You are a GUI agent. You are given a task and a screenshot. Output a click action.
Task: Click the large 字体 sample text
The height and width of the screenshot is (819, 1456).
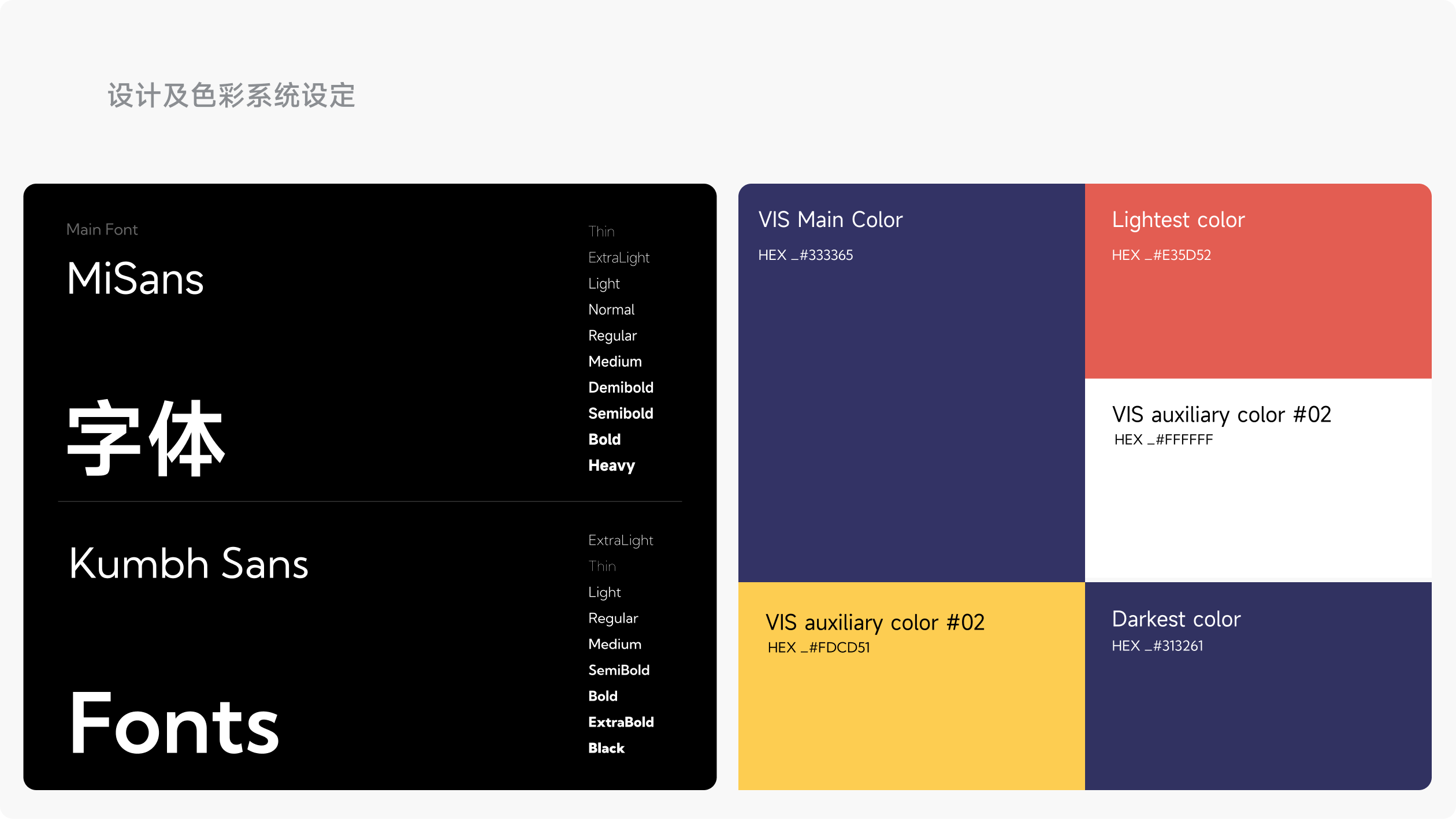[x=146, y=439]
